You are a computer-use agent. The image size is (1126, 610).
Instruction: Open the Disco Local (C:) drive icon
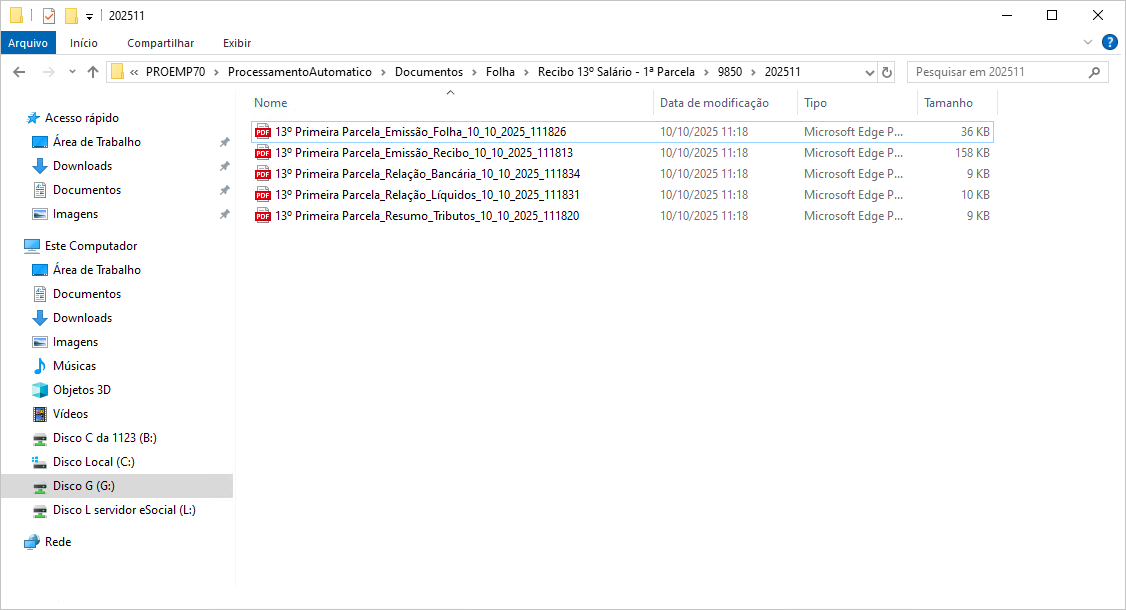point(40,462)
